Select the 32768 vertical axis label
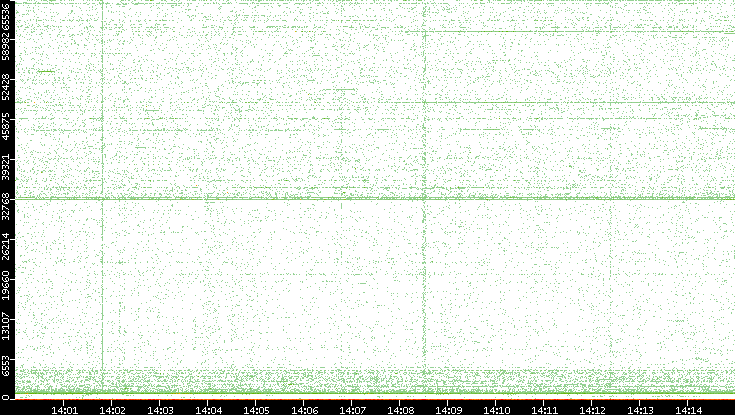 point(6,208)
